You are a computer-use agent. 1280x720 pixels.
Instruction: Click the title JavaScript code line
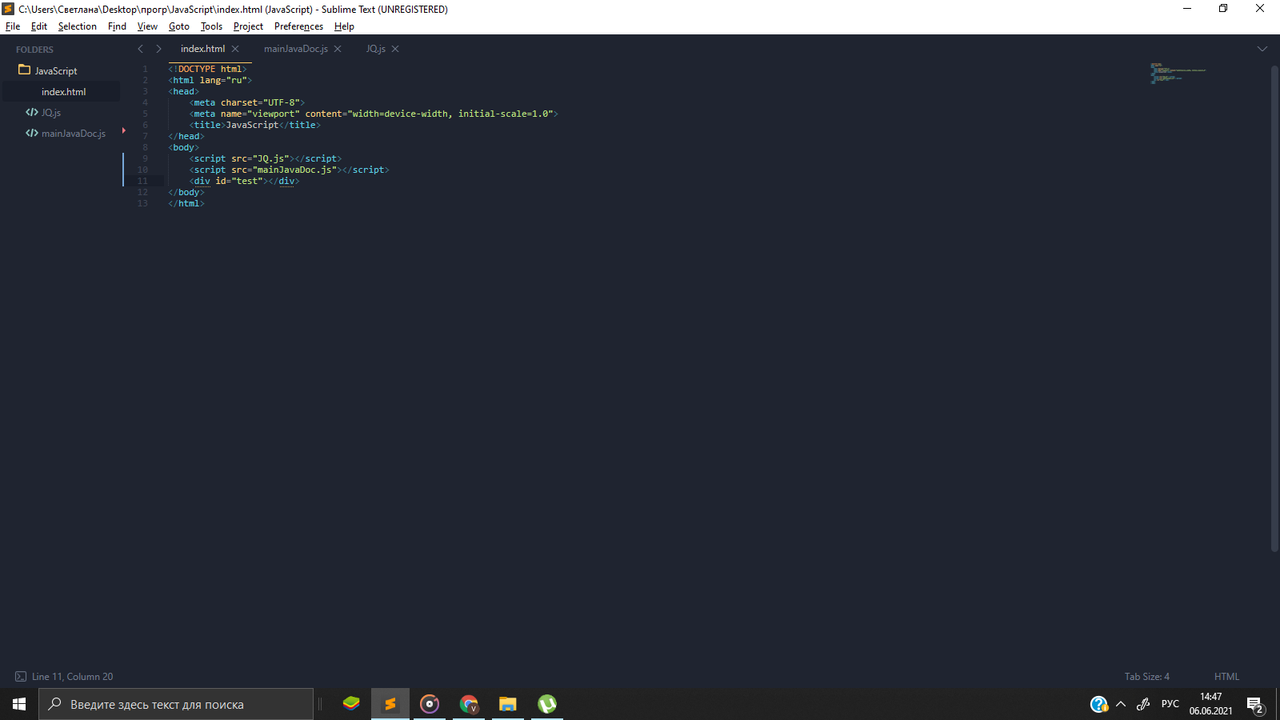(x=255, y=125)
